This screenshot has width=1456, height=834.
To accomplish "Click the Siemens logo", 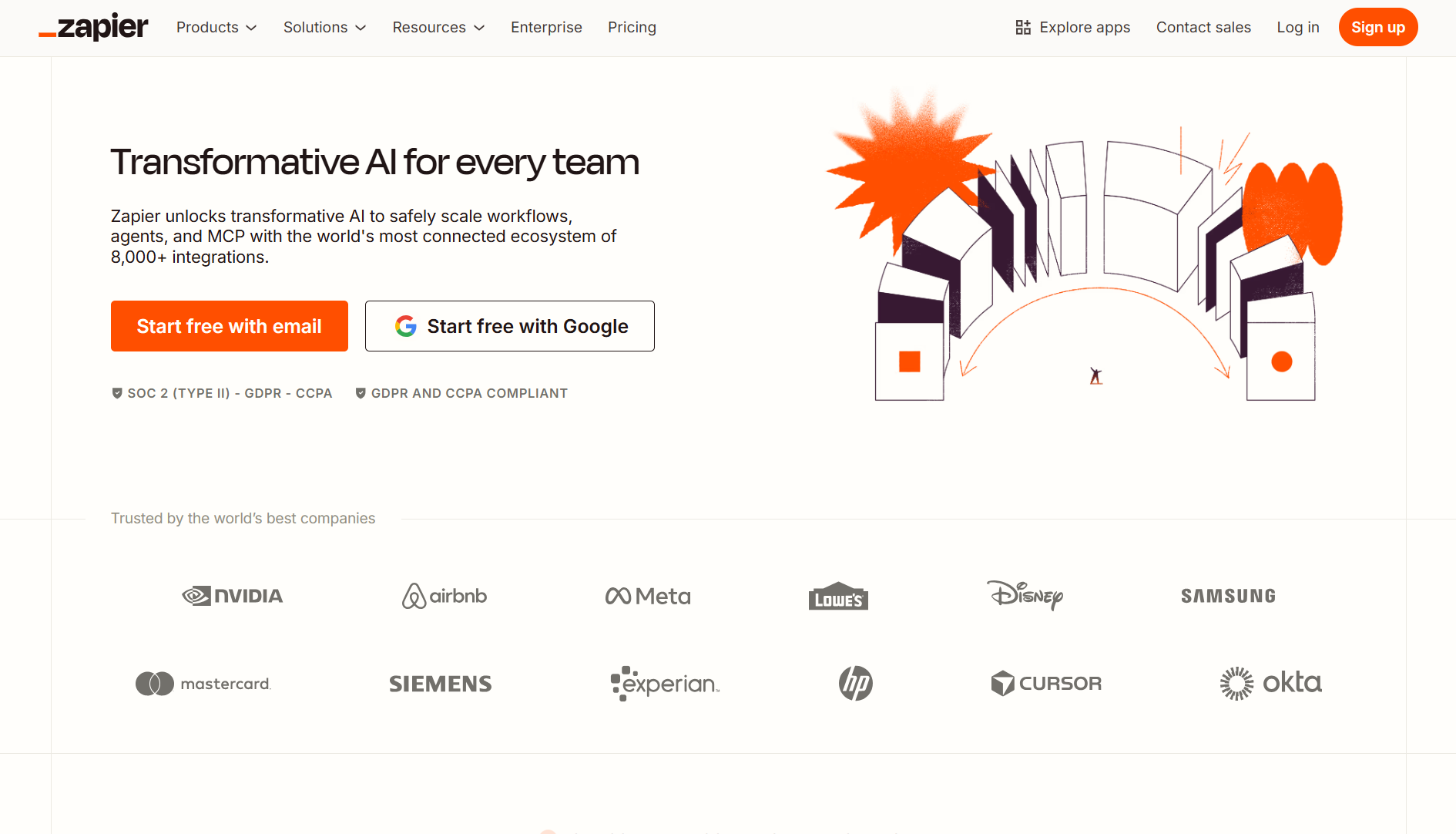I will coord(441,684).
